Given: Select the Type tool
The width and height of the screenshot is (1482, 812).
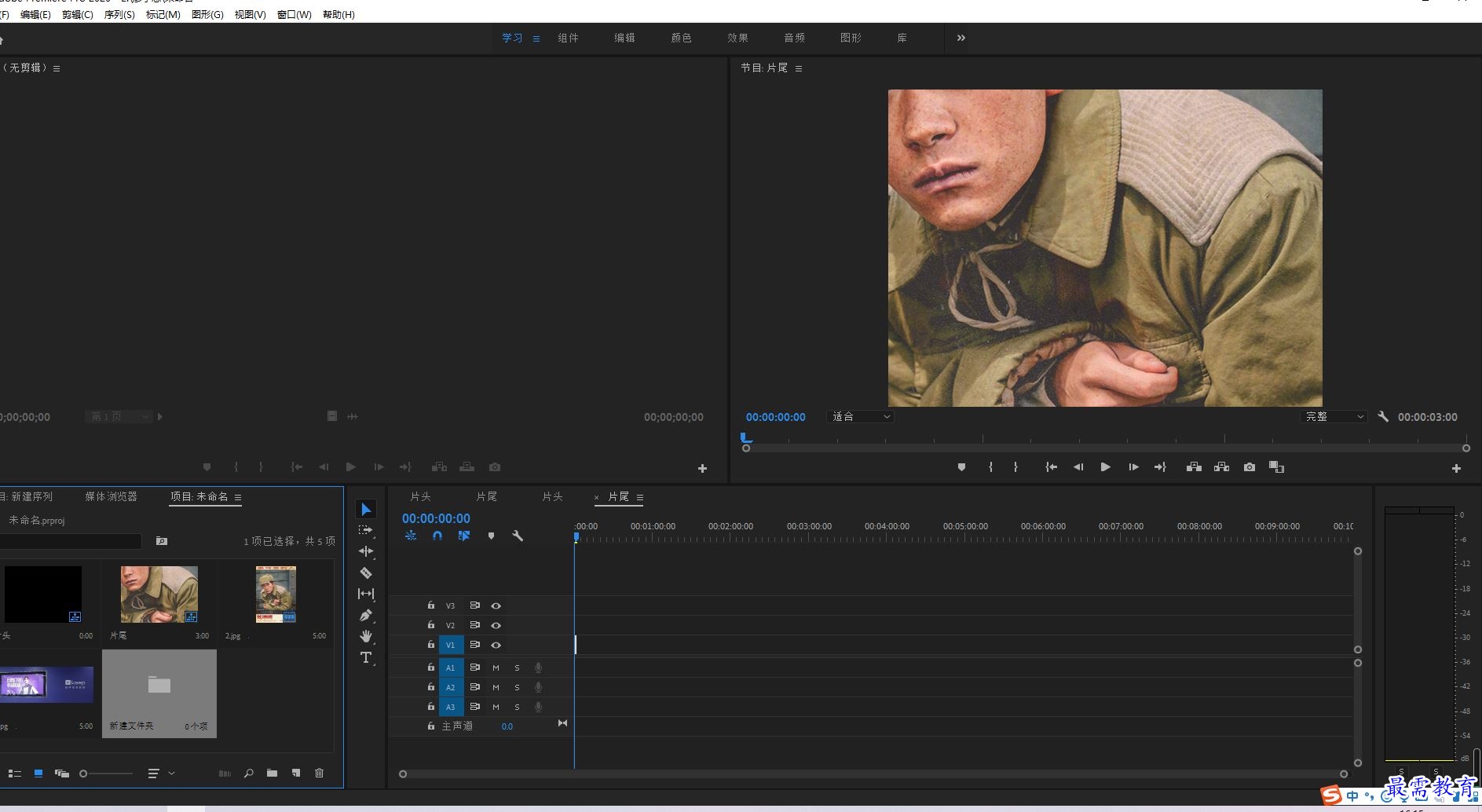Looking at the screenshot, I should pyautogui.click(x=366, y=657).
